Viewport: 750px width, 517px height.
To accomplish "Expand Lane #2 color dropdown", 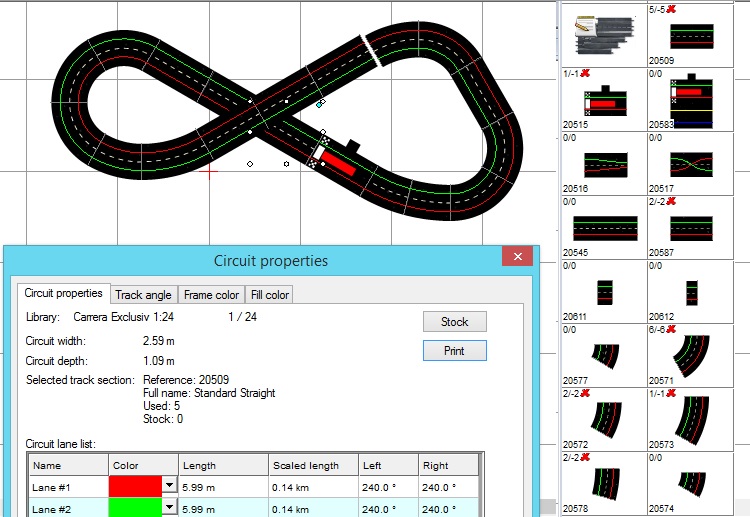I will pos(169,508).
